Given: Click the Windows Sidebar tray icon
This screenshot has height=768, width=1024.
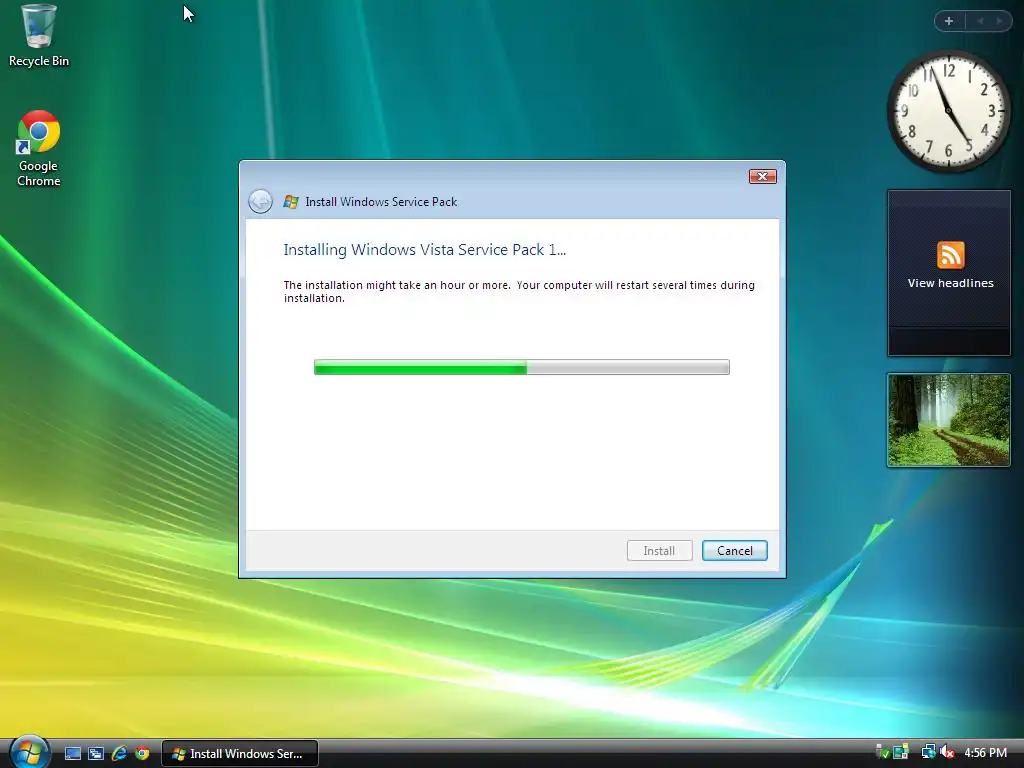Looking at the screenshot, I should click(x=901, y=752).
